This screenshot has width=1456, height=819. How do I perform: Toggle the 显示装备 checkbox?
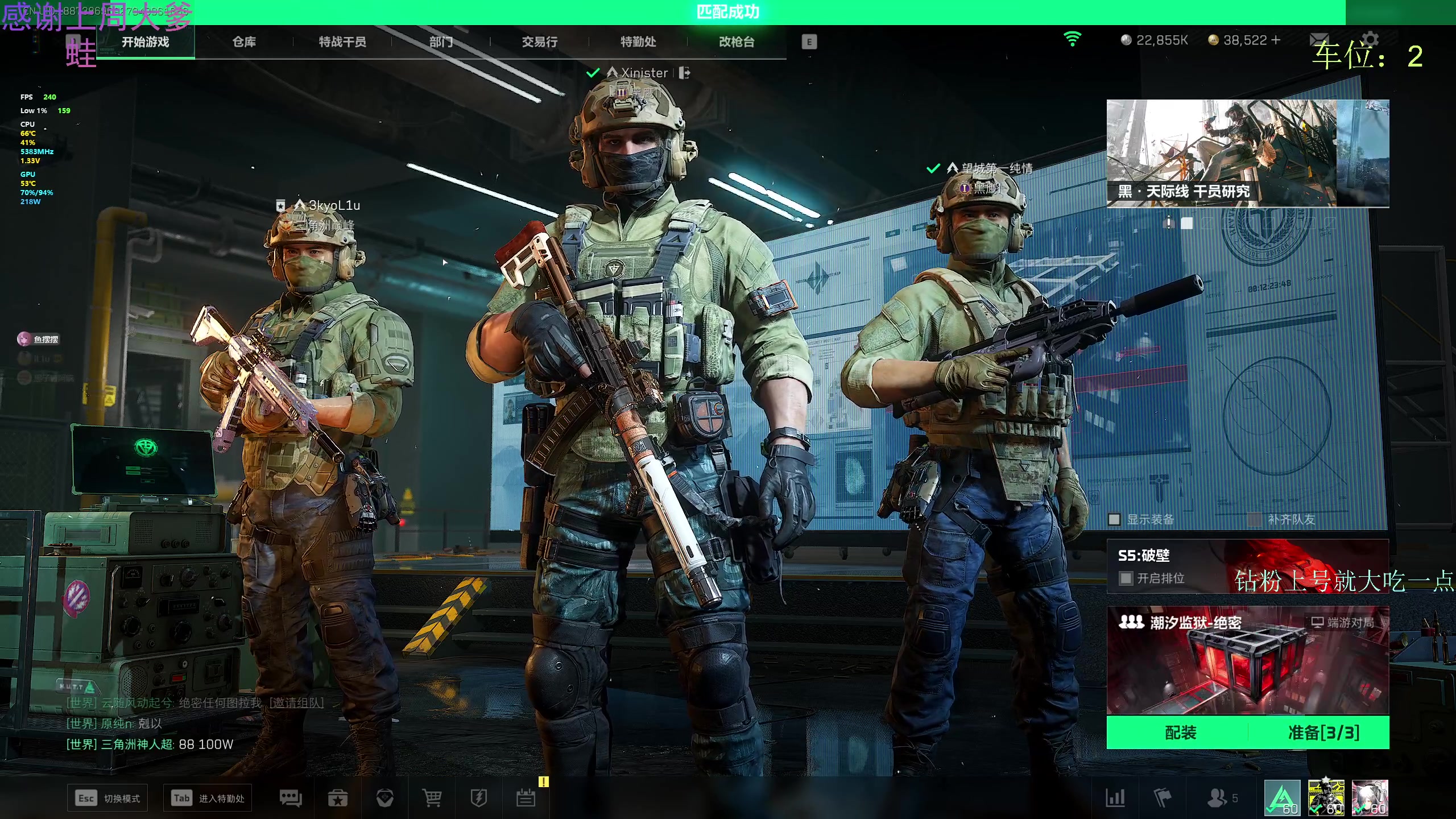pos(1114,519)
